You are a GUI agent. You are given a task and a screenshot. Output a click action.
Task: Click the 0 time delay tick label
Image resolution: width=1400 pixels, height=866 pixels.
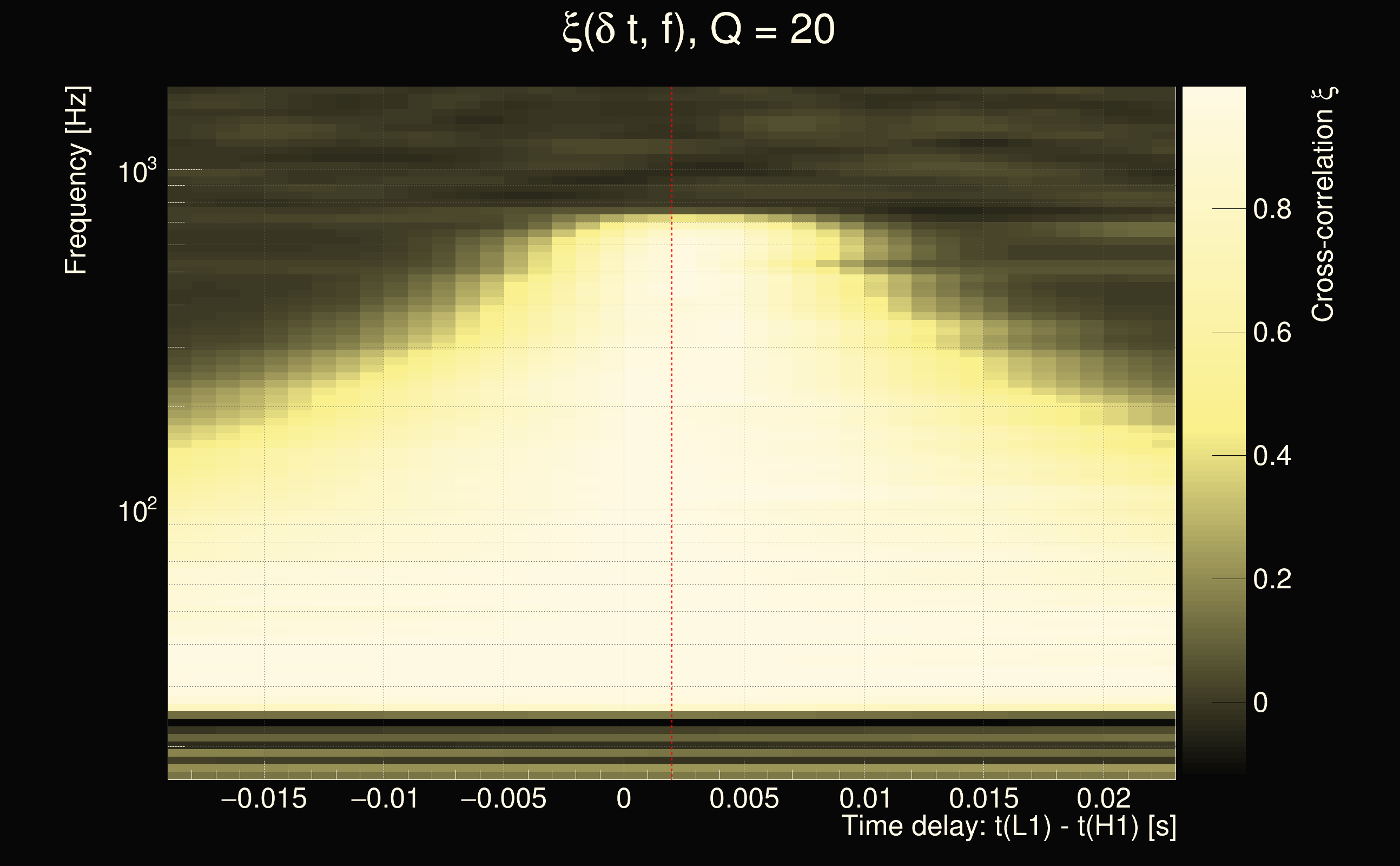[624, 799]
